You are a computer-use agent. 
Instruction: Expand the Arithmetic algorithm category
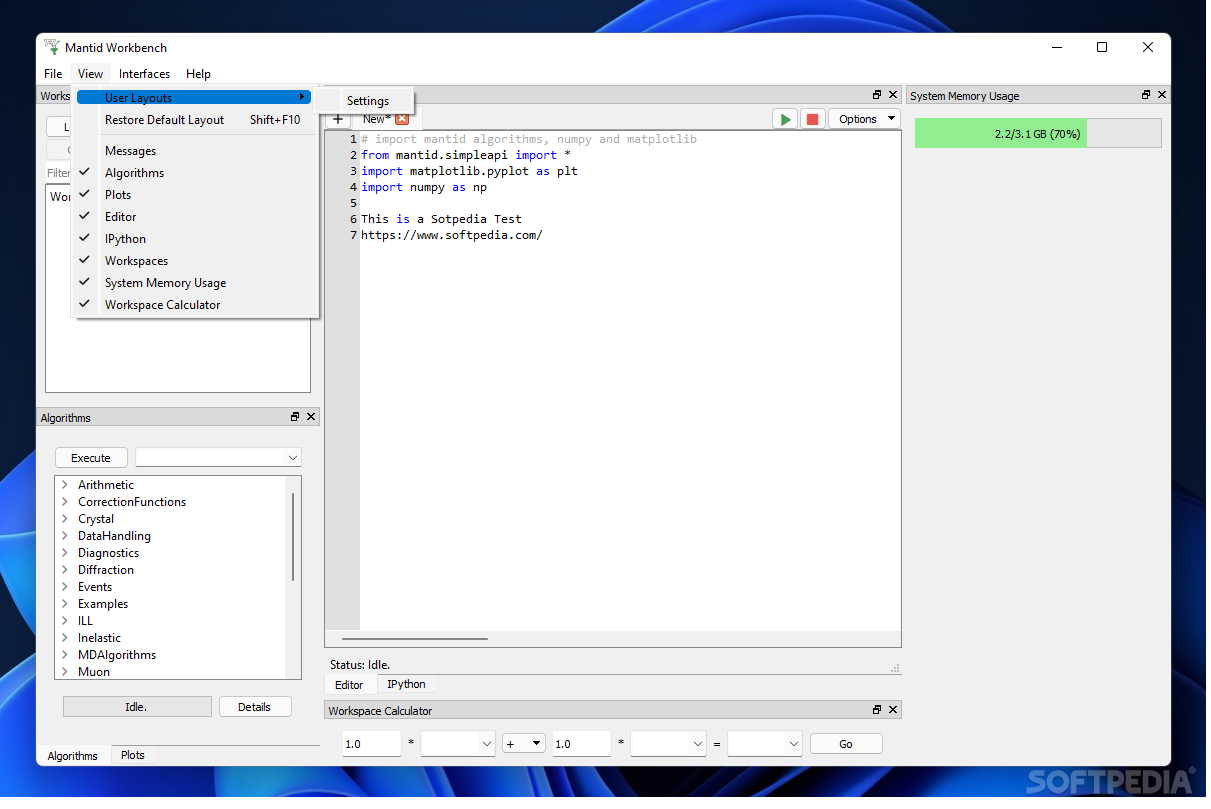click(x=65, y=485)
